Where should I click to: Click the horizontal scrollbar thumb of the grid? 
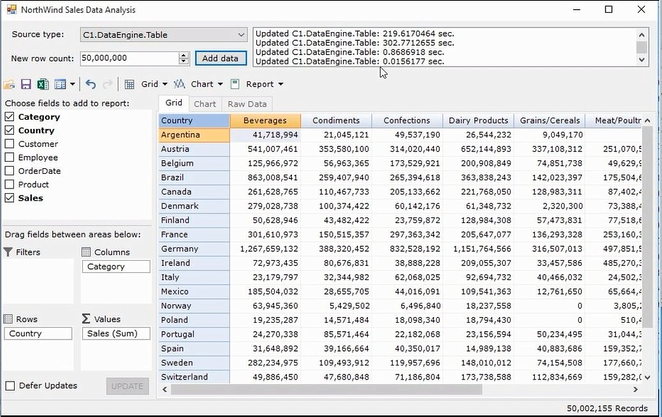click(x=326, y=389)
